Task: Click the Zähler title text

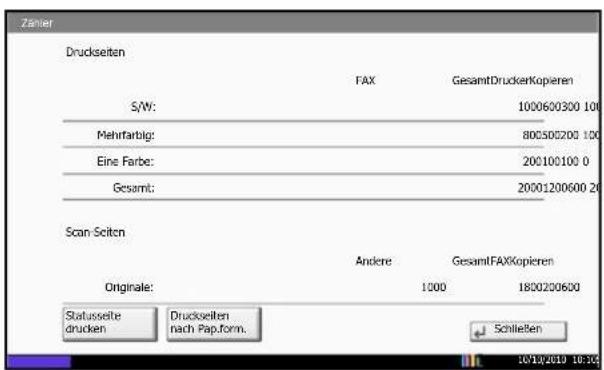Action: 37,23
